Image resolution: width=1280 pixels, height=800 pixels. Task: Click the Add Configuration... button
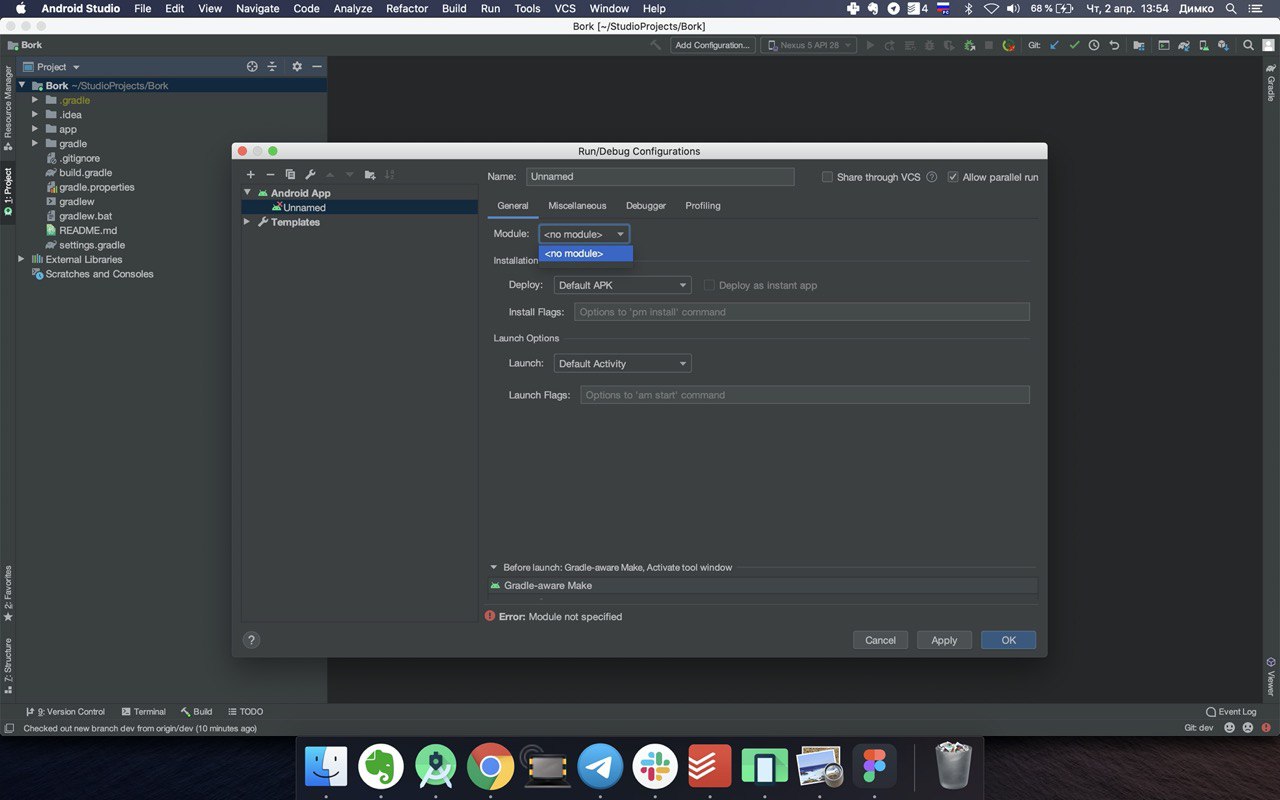tap(712, 45)
